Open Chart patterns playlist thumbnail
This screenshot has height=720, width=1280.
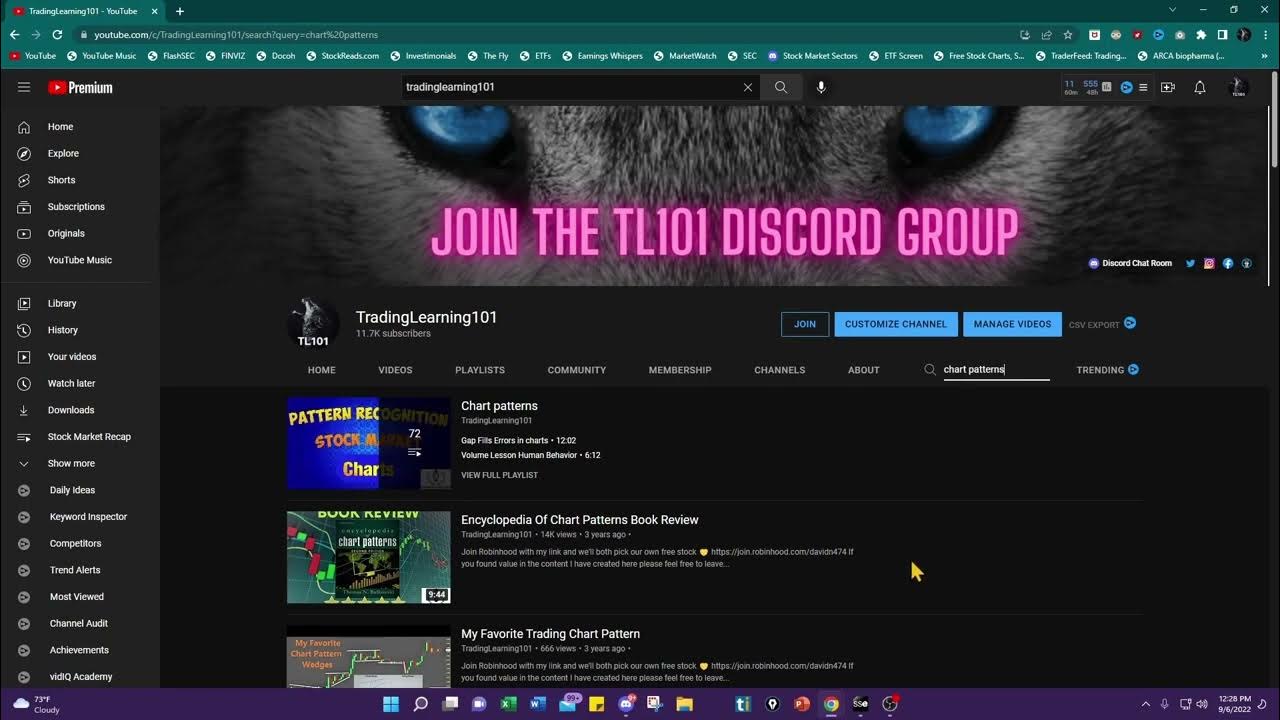pos(369,443)
